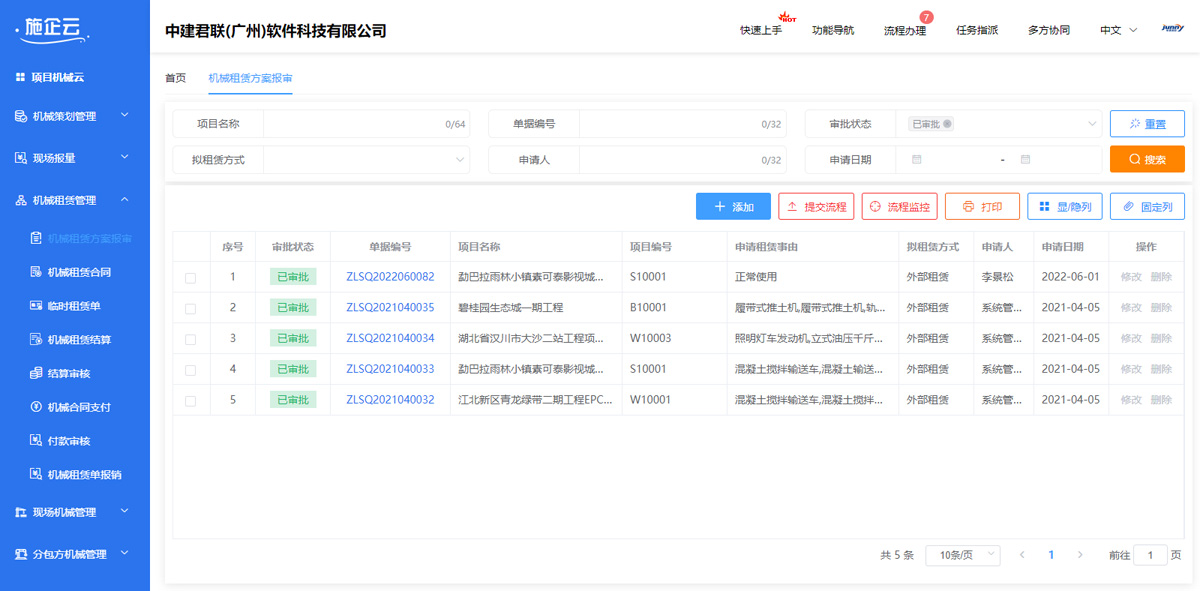
Task: Select the checkbox for row 1
Action: [x=190, y=278]
